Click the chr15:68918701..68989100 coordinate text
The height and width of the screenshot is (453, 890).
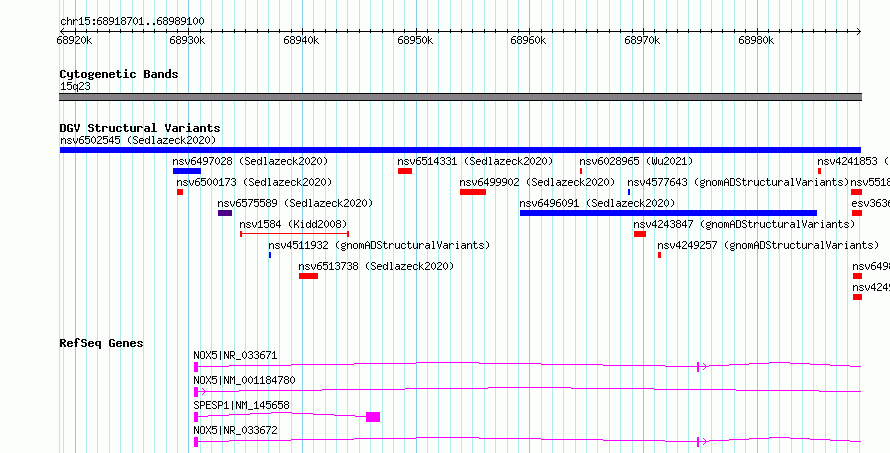point(132,22)
